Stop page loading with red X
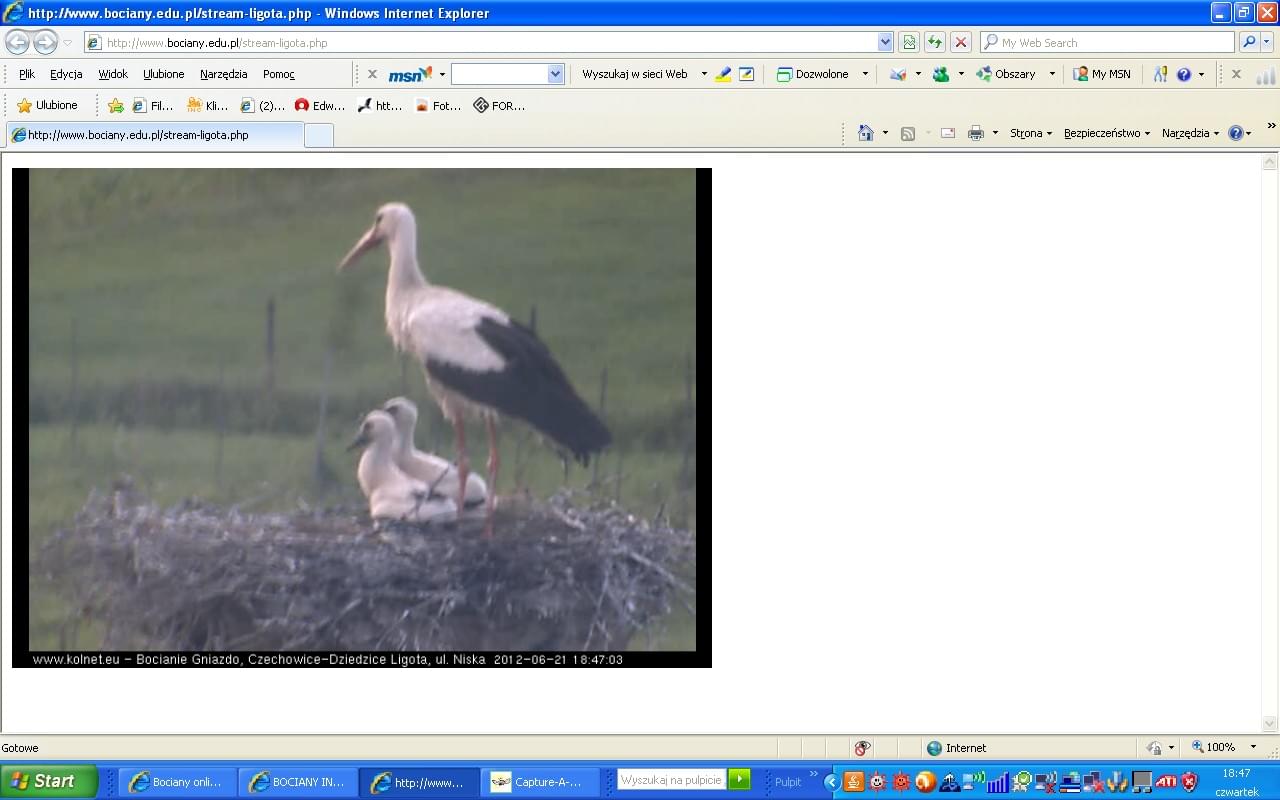1280x800 pixels. tap(960, 42)
